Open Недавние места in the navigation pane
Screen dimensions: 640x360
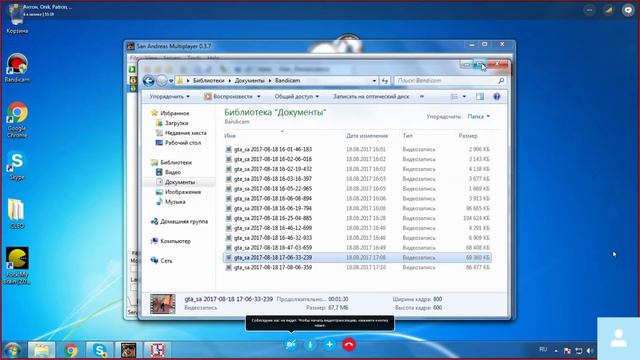[181, 133]
